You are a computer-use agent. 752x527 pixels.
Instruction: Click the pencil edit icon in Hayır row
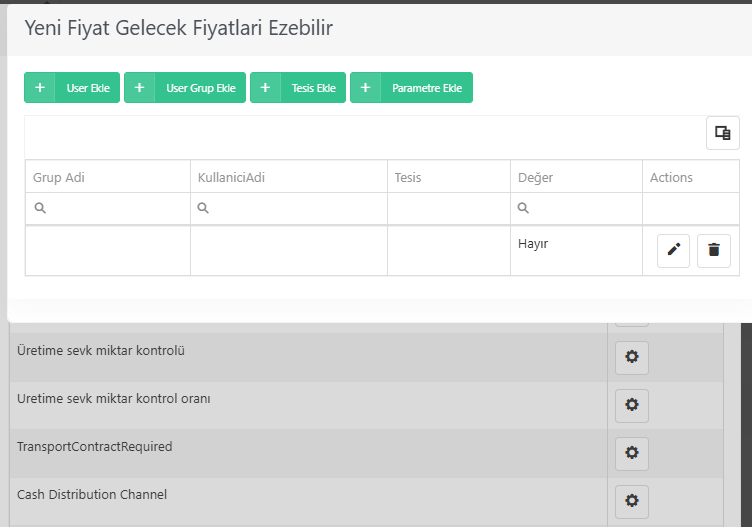pos(673,250)
